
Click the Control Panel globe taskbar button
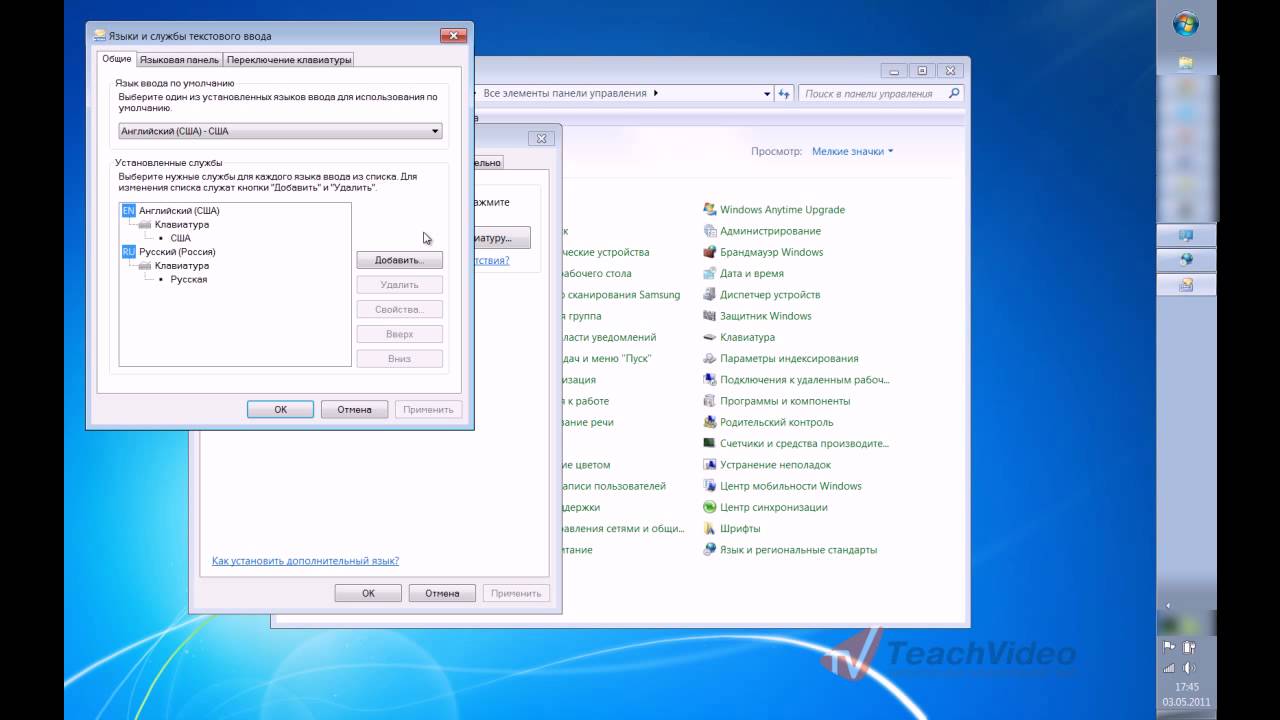coord(1187,260)
